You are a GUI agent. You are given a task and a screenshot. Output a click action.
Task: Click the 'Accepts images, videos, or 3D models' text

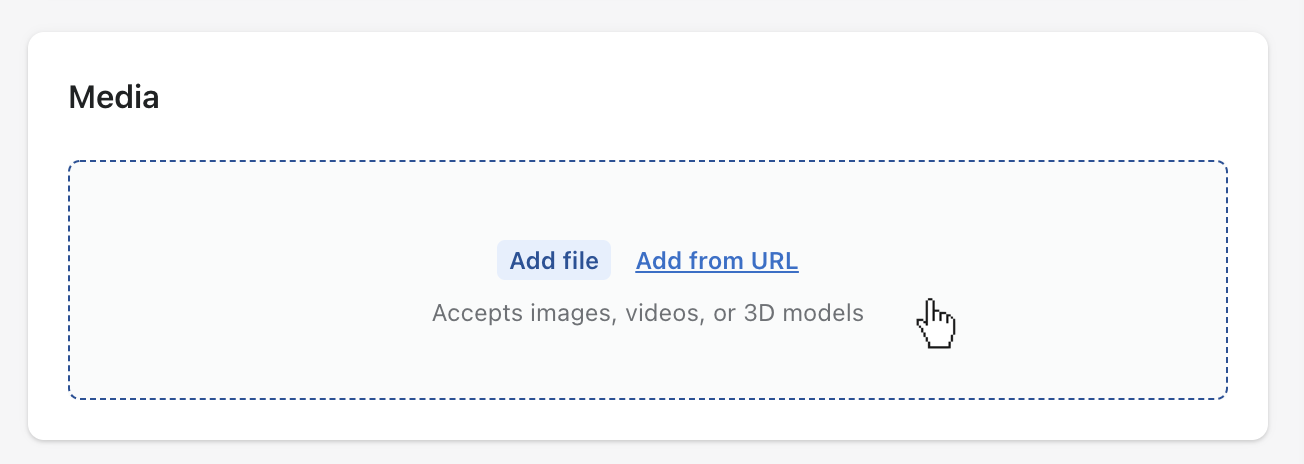pyautogui.click(x=648, y=313)
